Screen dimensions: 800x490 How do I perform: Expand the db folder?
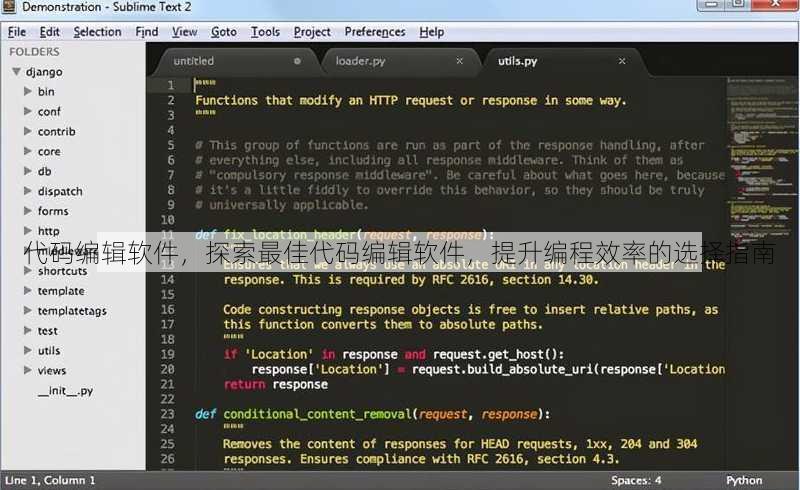pos(28,171)
